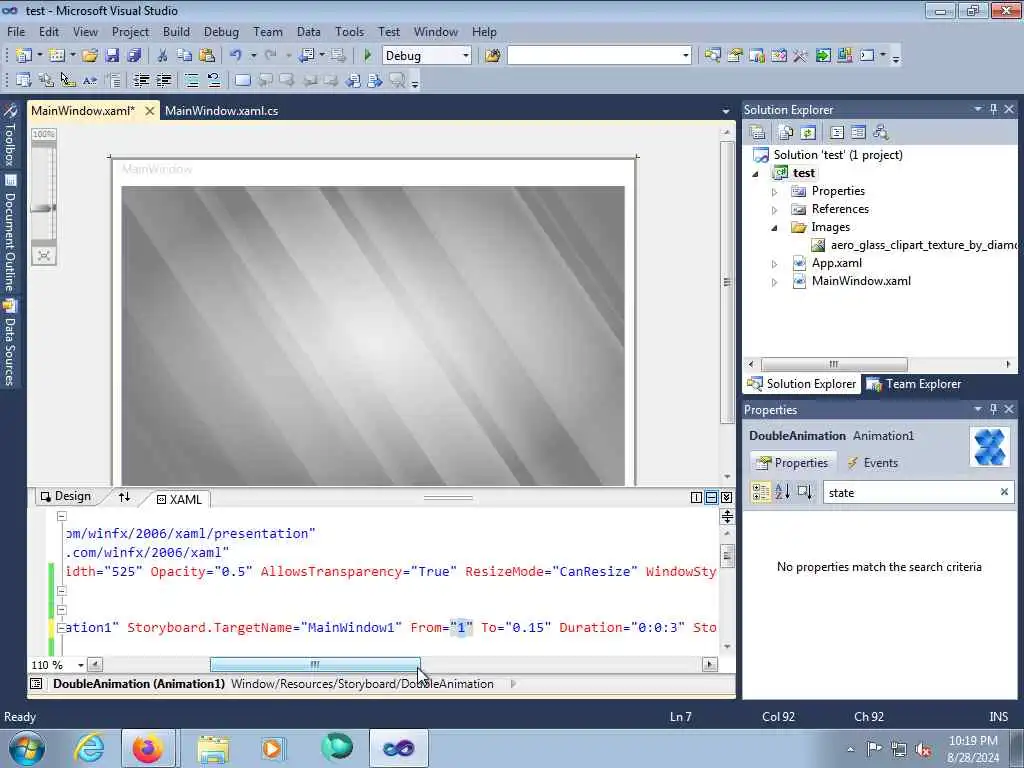Expand the MainWindow.xaml tree node
1024x768 pixels.
tap(775, 282)
